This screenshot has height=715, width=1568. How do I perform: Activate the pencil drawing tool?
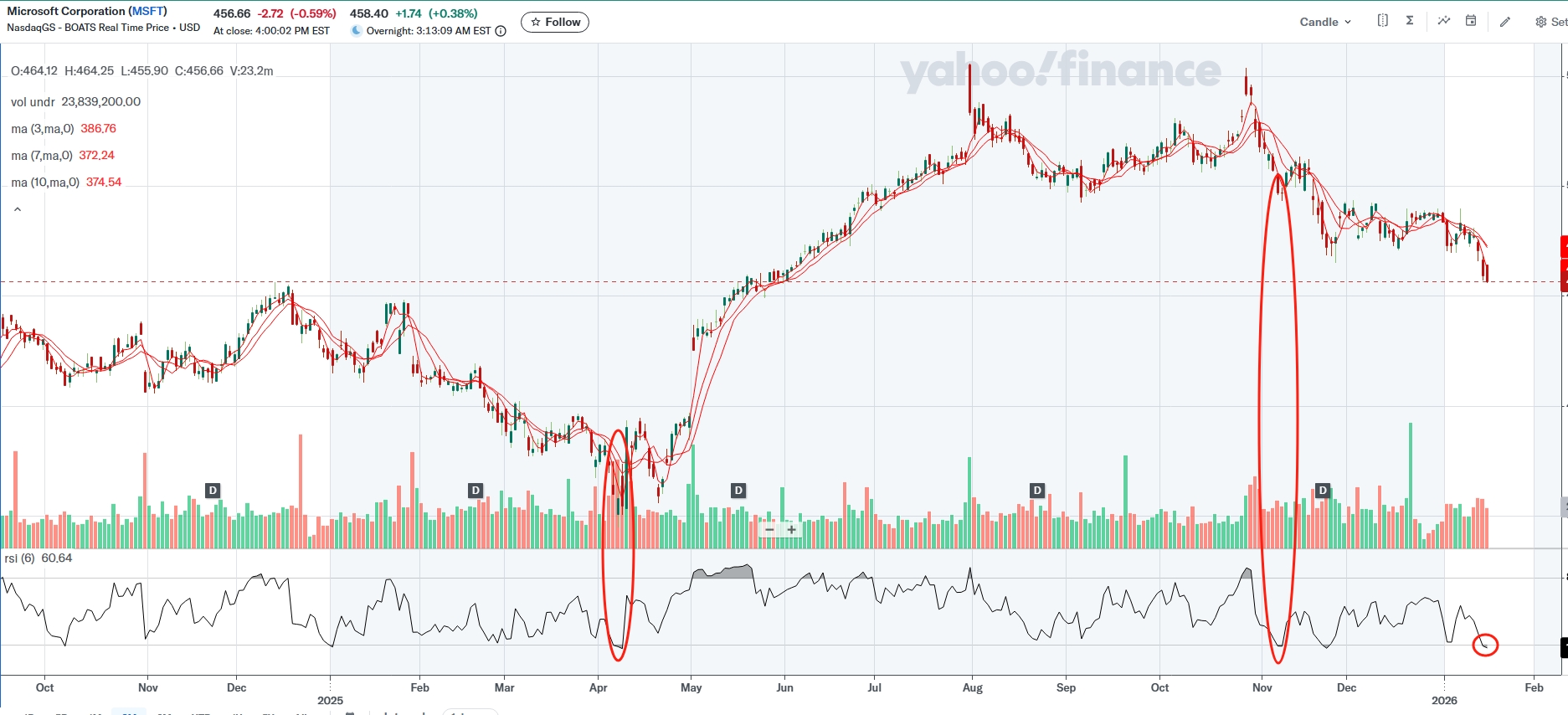click(1505, 22)
